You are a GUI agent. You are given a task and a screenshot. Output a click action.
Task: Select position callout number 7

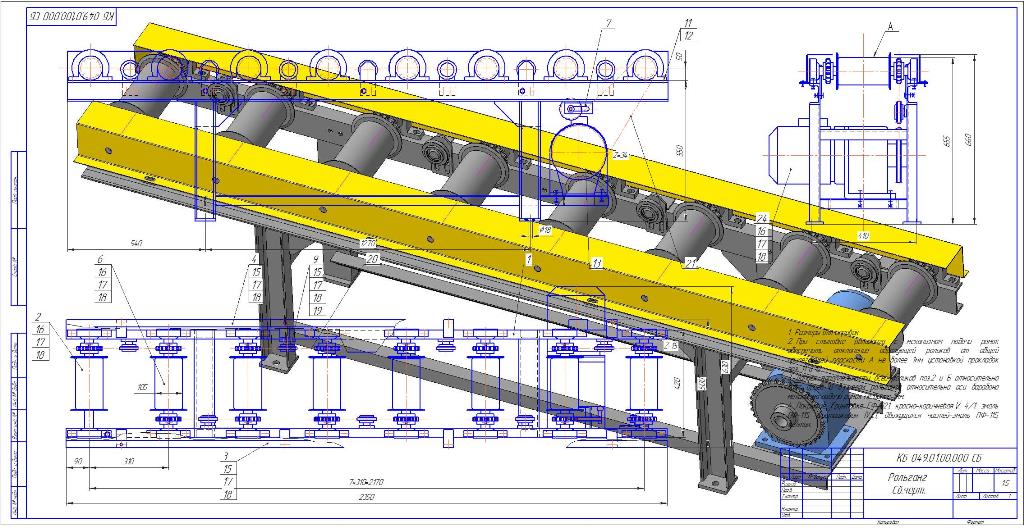tap(607, 24)
